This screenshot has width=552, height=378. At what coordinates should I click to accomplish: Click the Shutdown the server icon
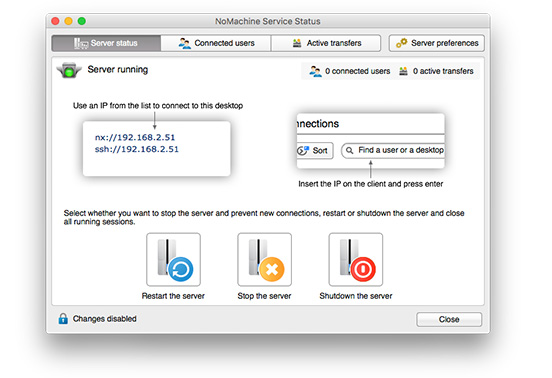[x=356, y=259]
